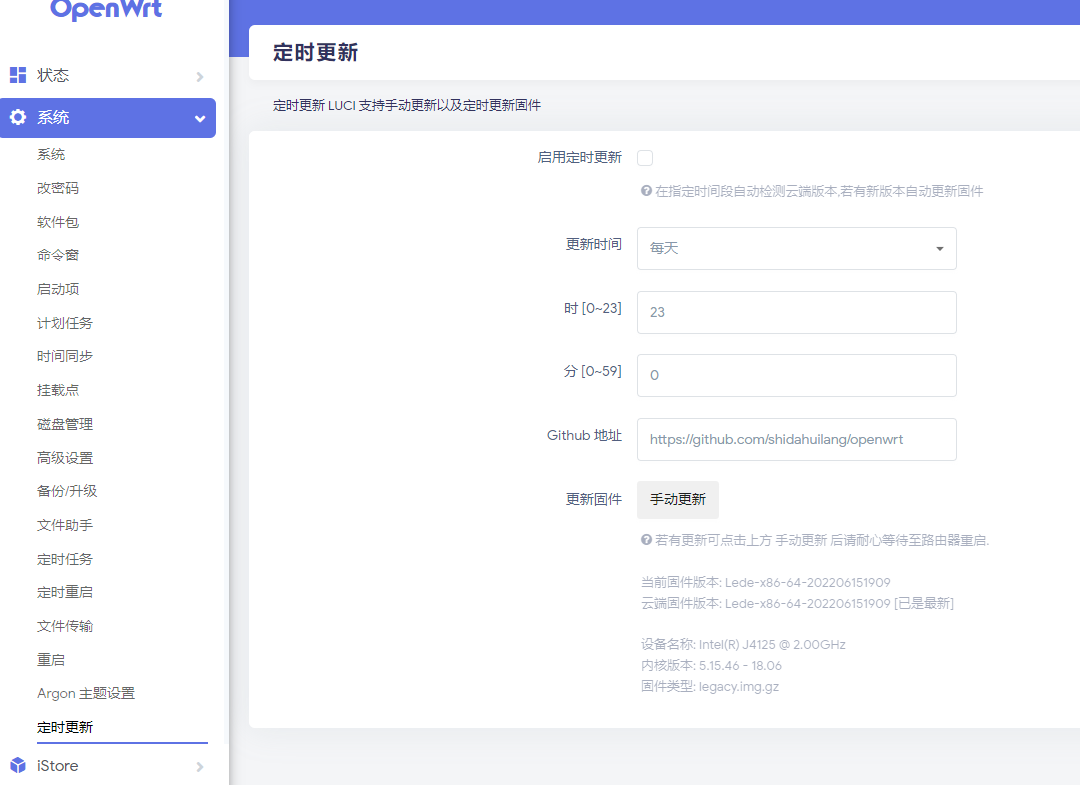The width and height of the screenshot is (1080, 785).
Task: Click the cube icon next to iStore
Action: 16,765
